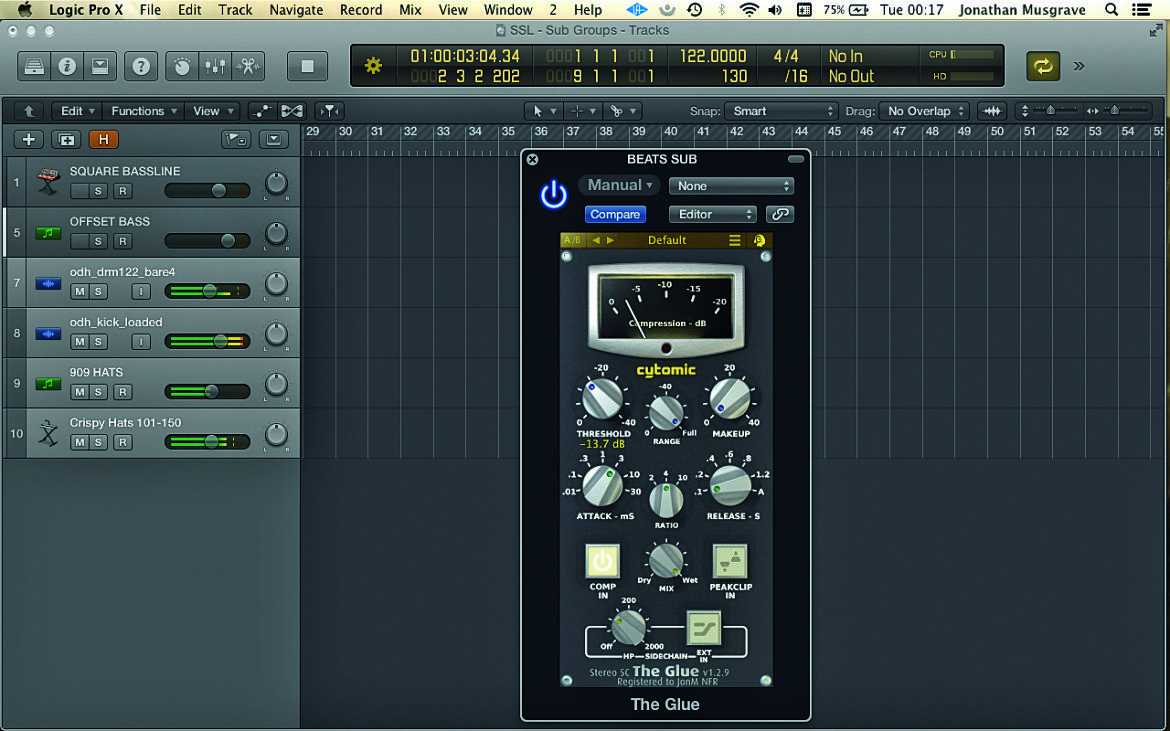Open Spotlight search in the menu bar

tap(1112, 10)
